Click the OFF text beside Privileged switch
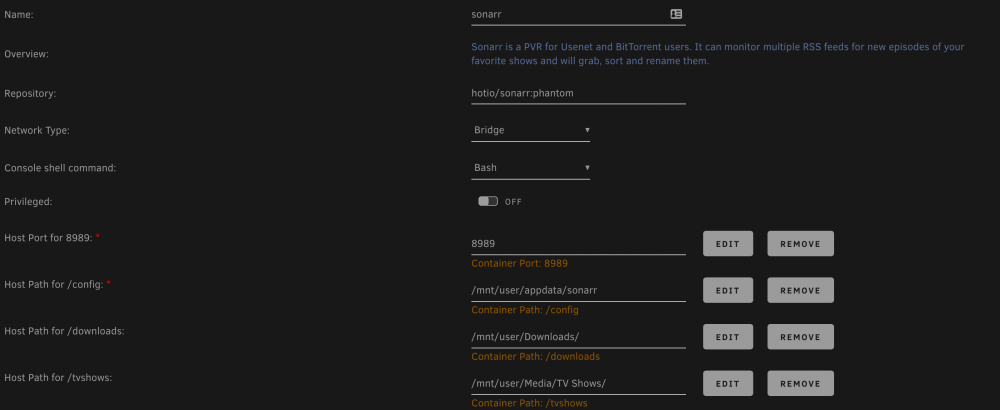This screenshot has height=410, width=1000. (x=513, y=202)
